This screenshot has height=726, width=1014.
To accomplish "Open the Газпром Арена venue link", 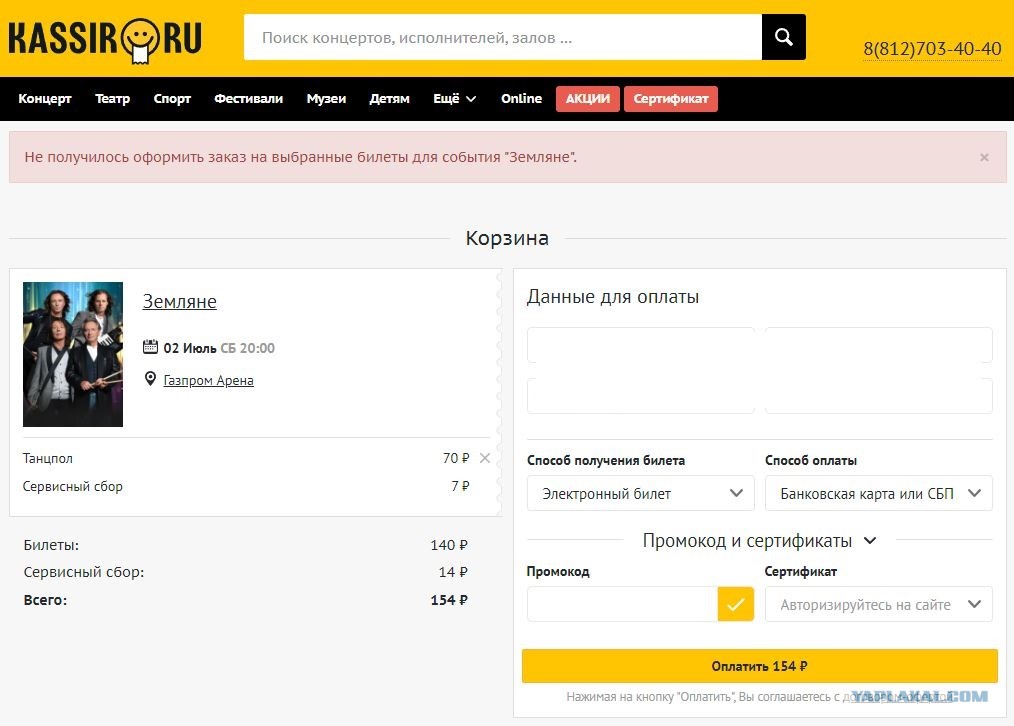I will click(x=208, y=380).
